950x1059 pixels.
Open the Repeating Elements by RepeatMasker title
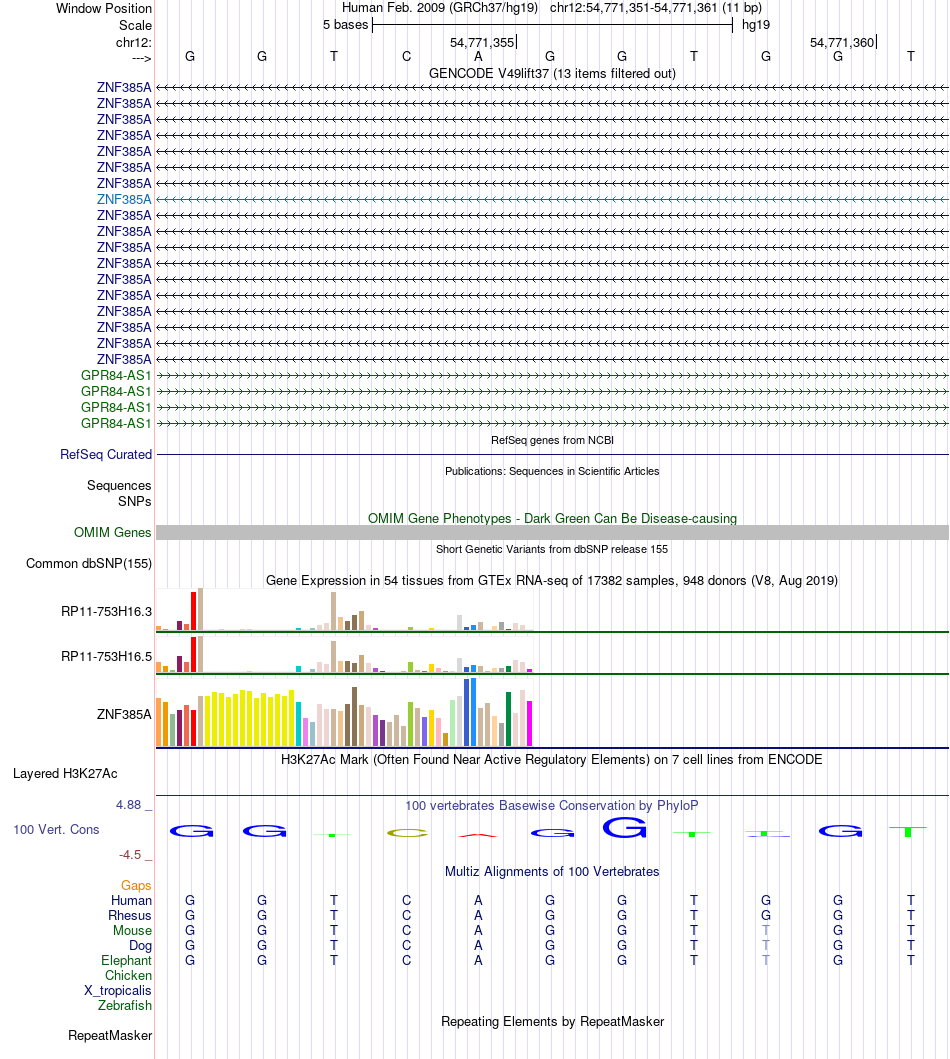point(552,1022)
